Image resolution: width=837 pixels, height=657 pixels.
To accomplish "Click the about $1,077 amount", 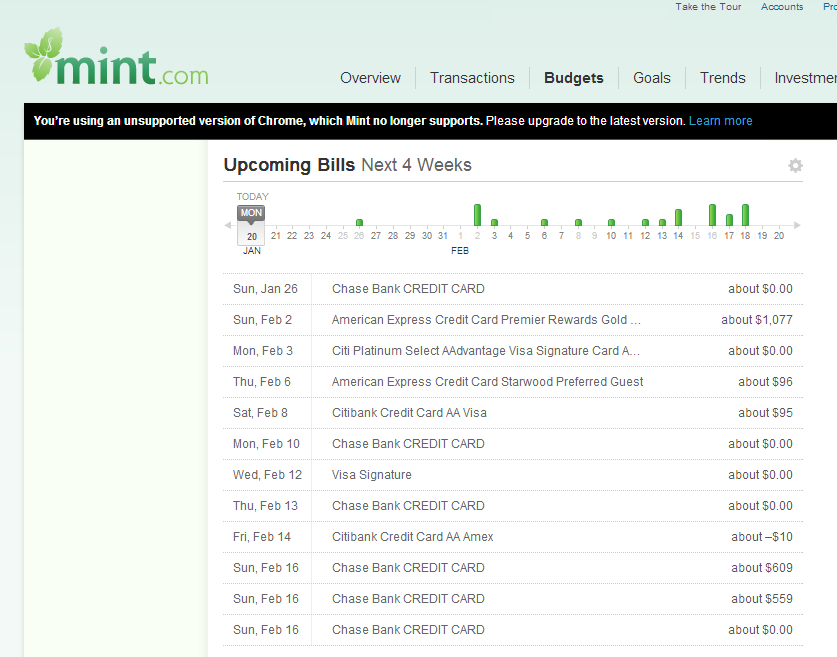I will pyautogui.click(x=756, y=320).
